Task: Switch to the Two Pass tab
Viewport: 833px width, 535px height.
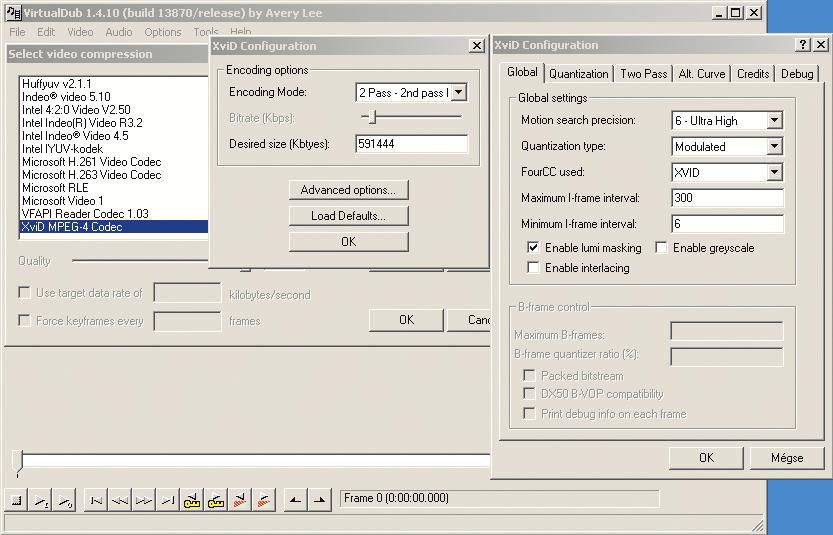Action: tap(643, 74)
